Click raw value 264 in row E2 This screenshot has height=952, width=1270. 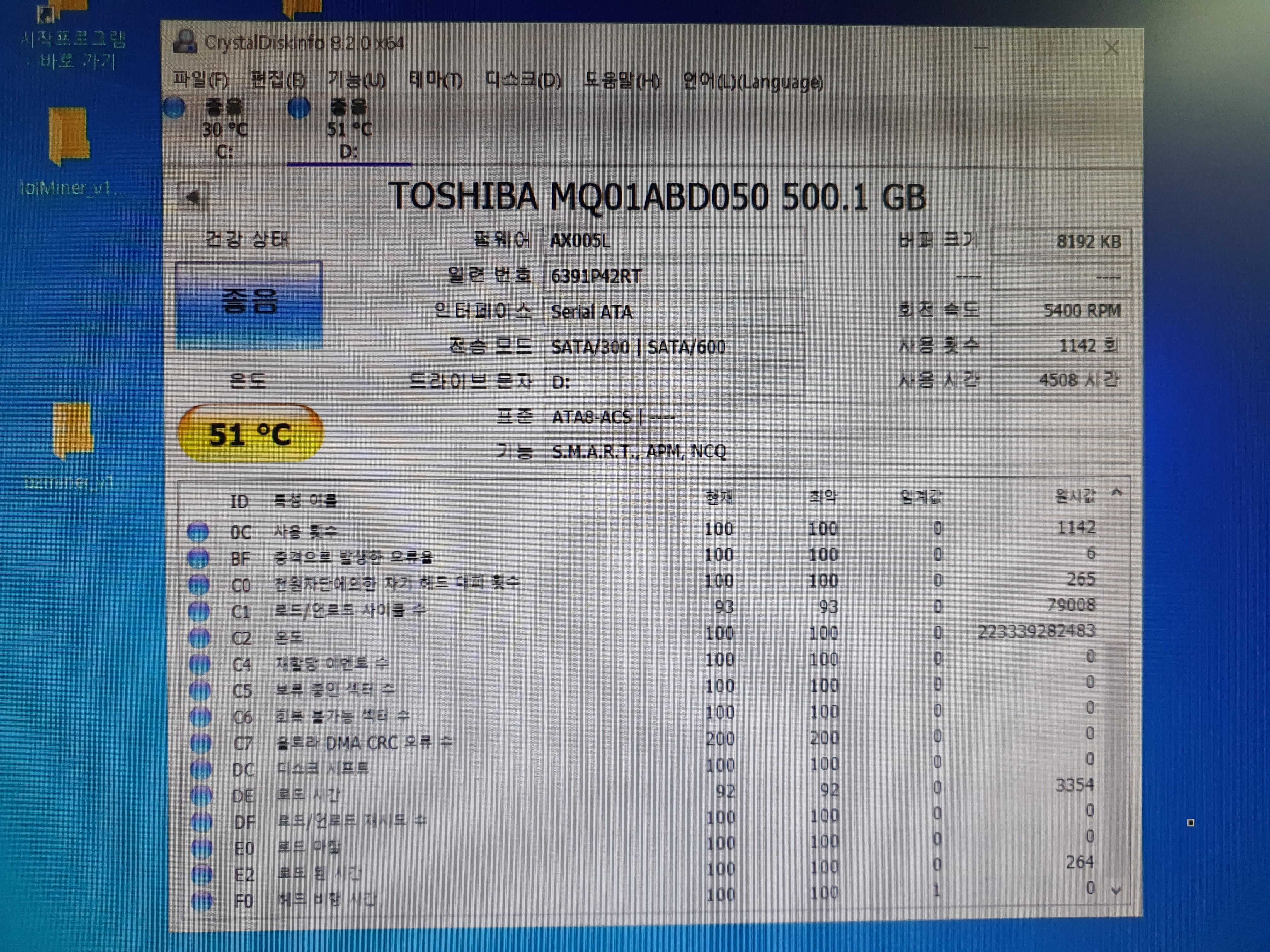coord(1079,862)
